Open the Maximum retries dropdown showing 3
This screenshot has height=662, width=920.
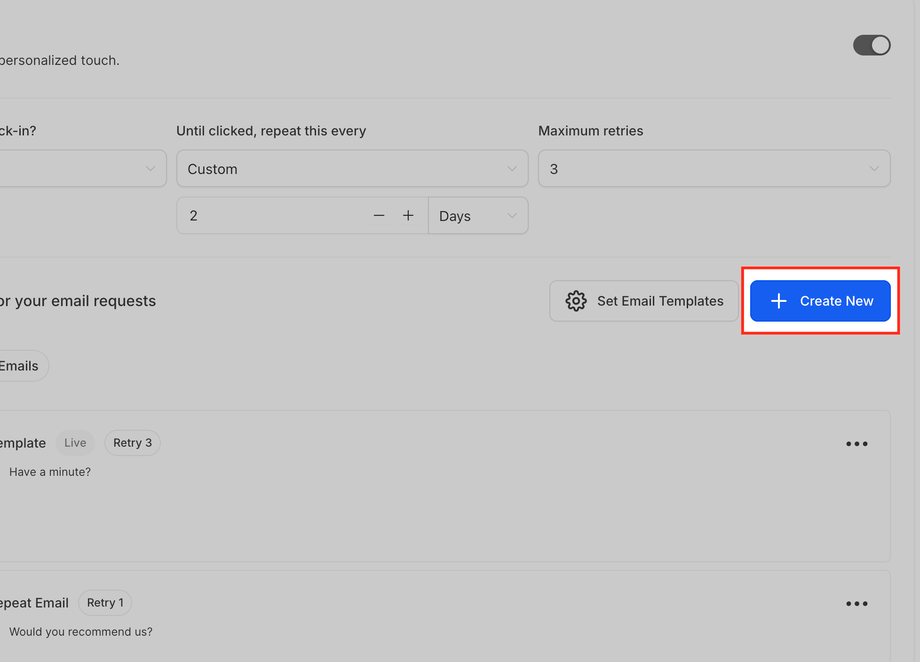714,169
